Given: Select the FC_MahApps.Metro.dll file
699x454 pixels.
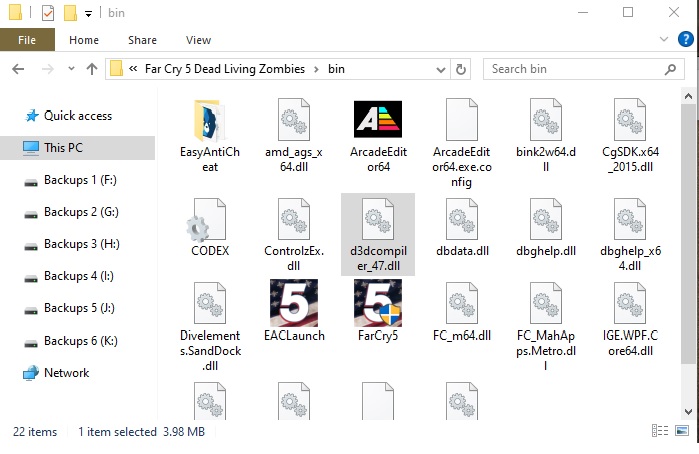Looking at the screenshot, I should [x=546, y=327].
